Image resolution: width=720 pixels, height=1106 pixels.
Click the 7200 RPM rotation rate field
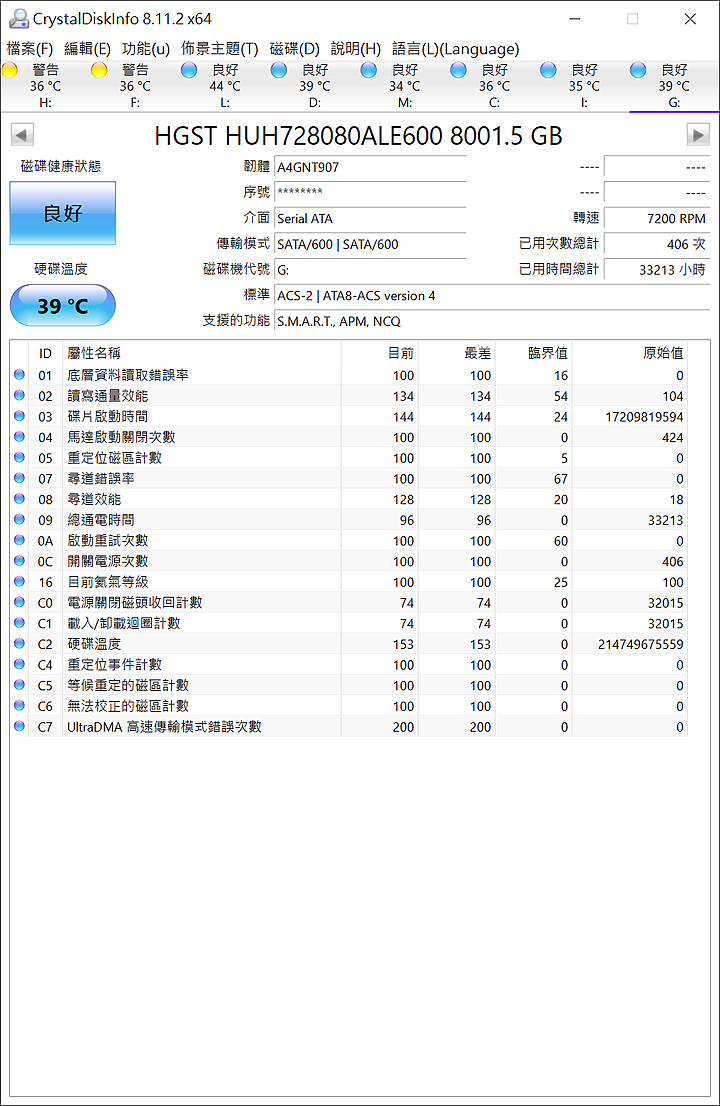(657, 218)
